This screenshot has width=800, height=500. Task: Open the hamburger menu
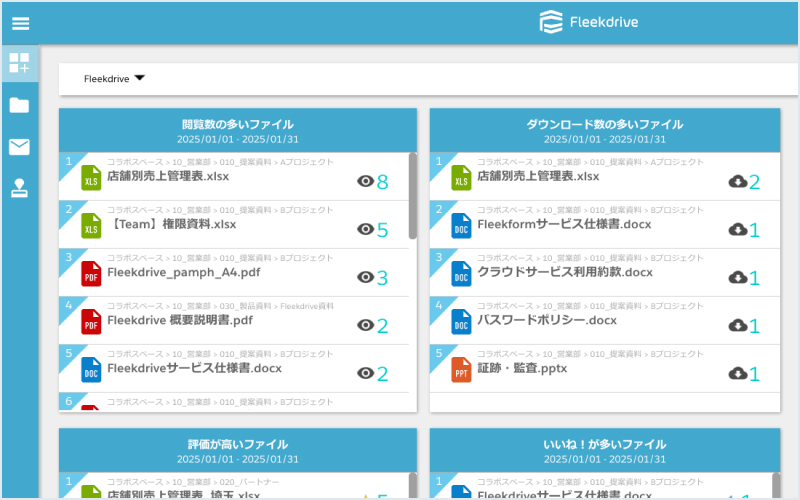point(20,23)
